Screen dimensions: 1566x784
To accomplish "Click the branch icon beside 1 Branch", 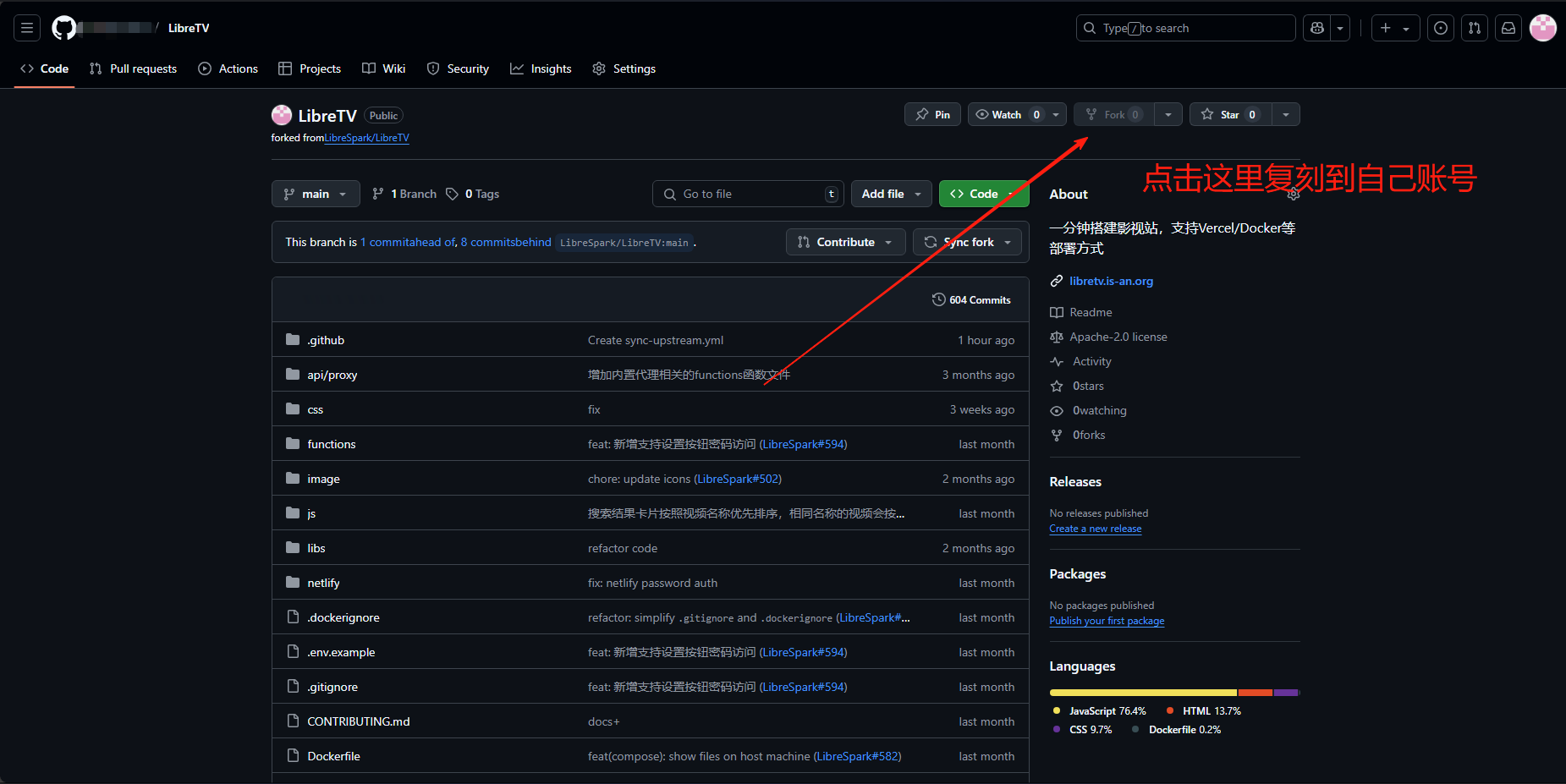I will pyautogui.click(x=378, y=194).
